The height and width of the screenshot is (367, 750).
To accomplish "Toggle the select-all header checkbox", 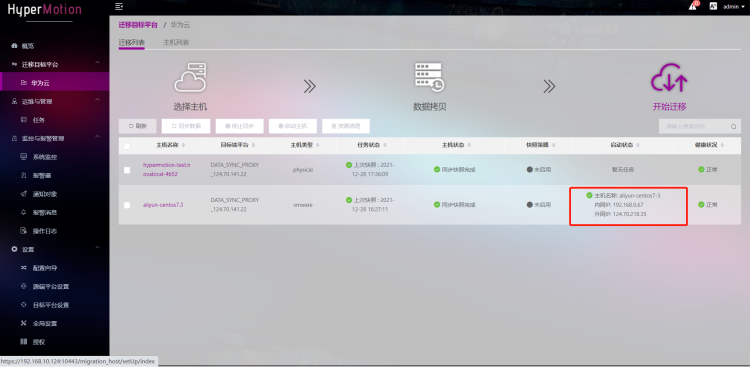I will tap(127, 146).
